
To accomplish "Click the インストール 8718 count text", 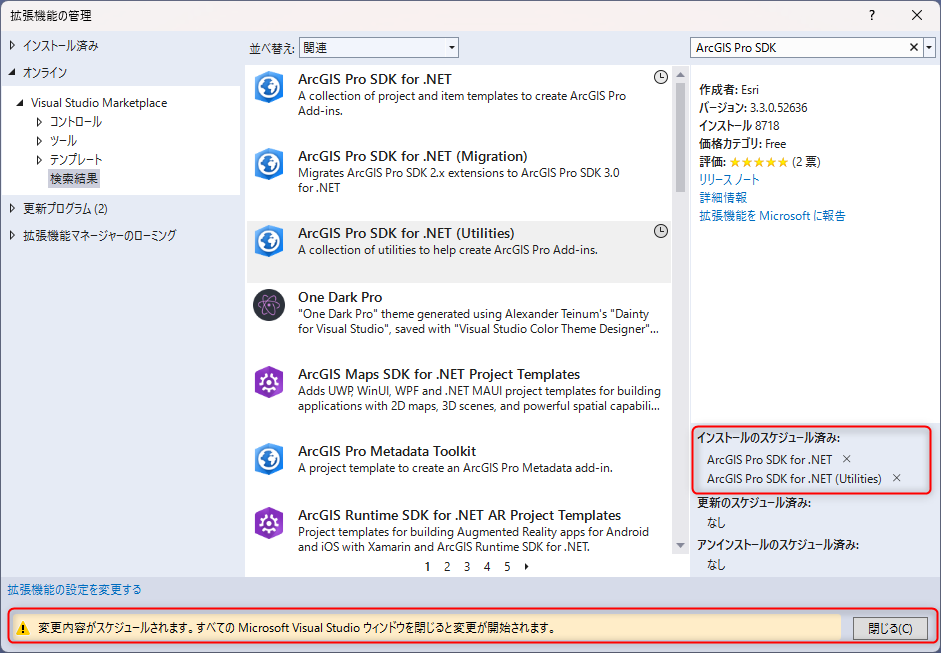I will click(739, 125).
